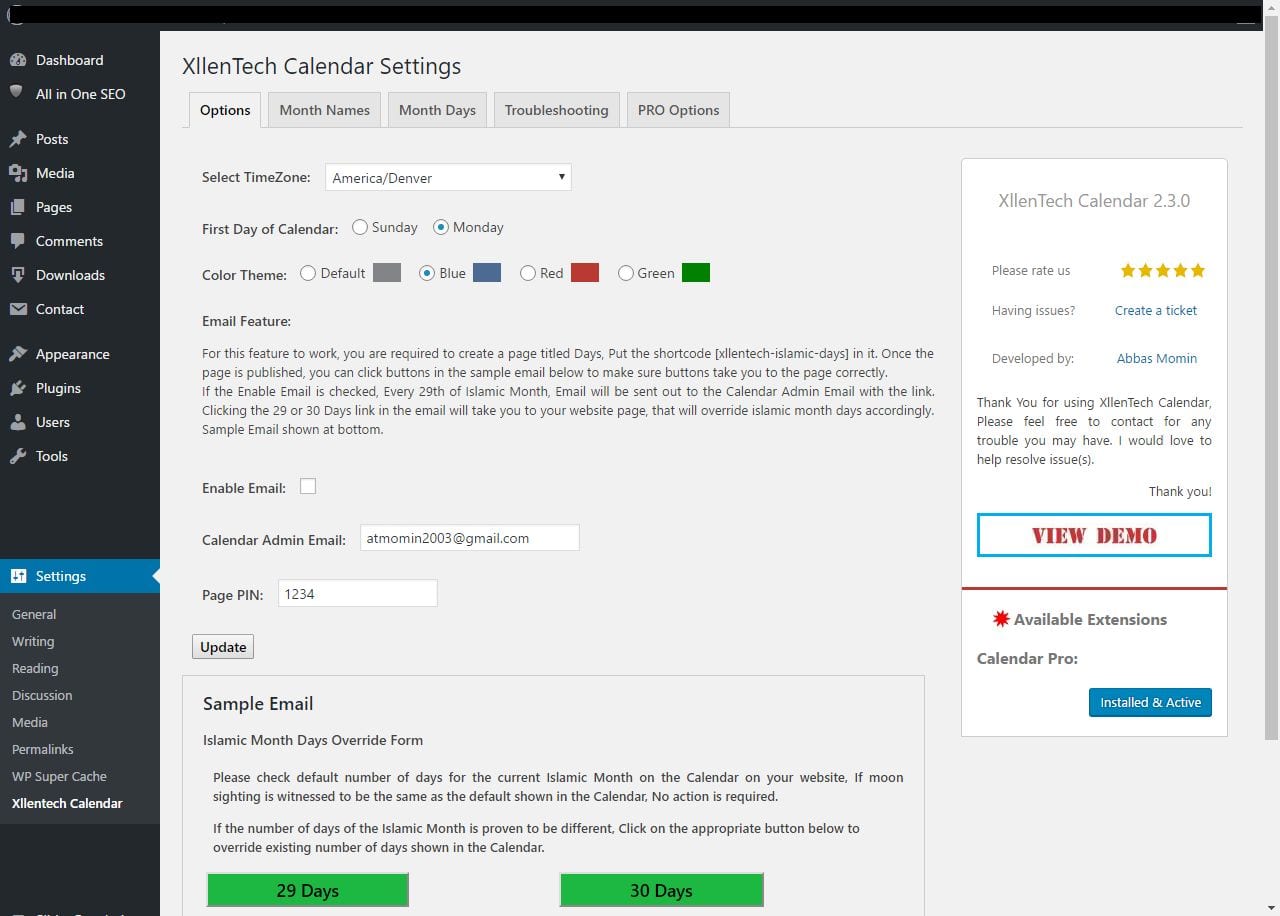Click the Appearance paintbrush icon
The width and height of the screenshot is (1280, 916).
point(17,354)
